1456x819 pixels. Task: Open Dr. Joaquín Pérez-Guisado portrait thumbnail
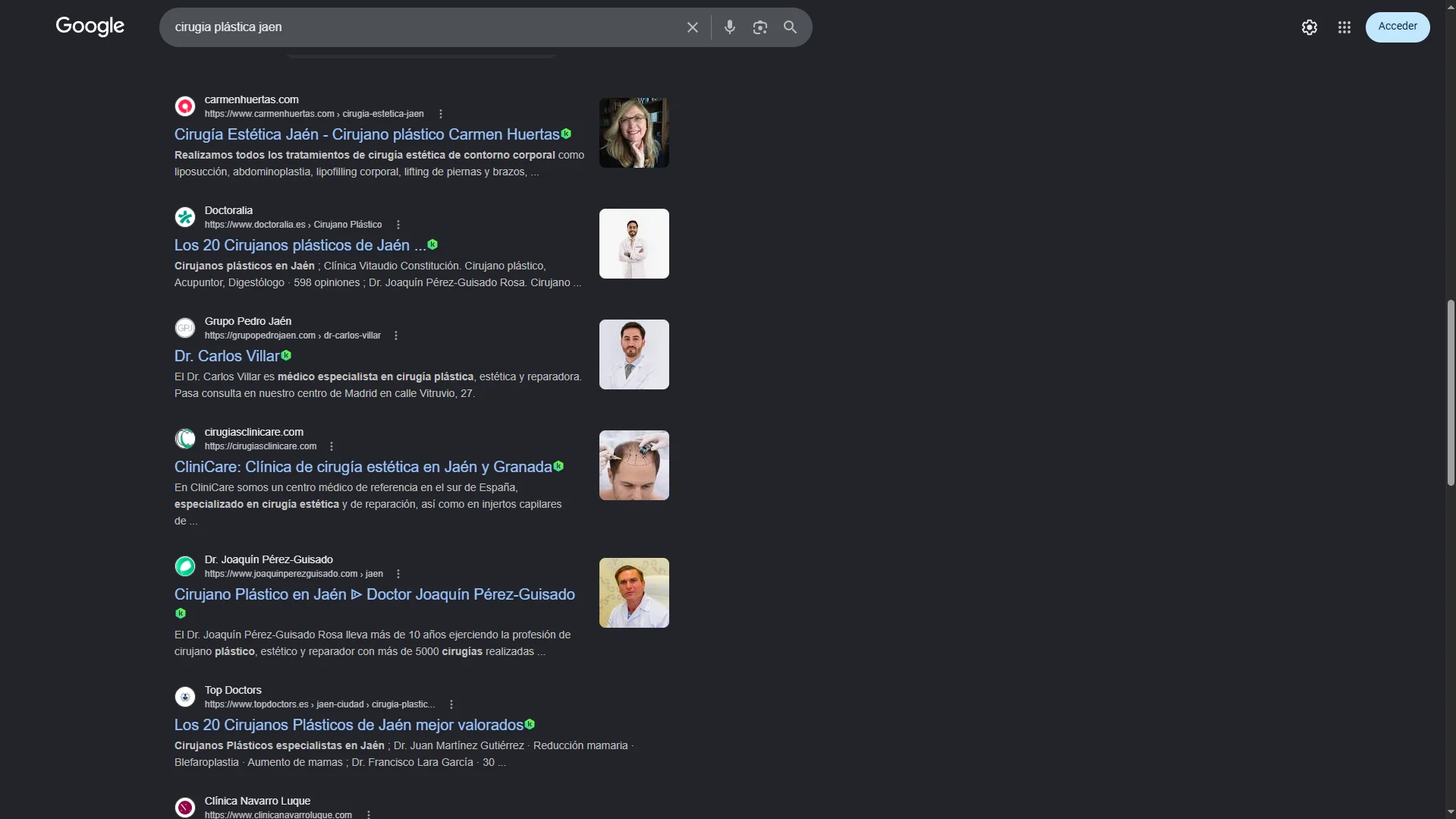click(634, 593)
